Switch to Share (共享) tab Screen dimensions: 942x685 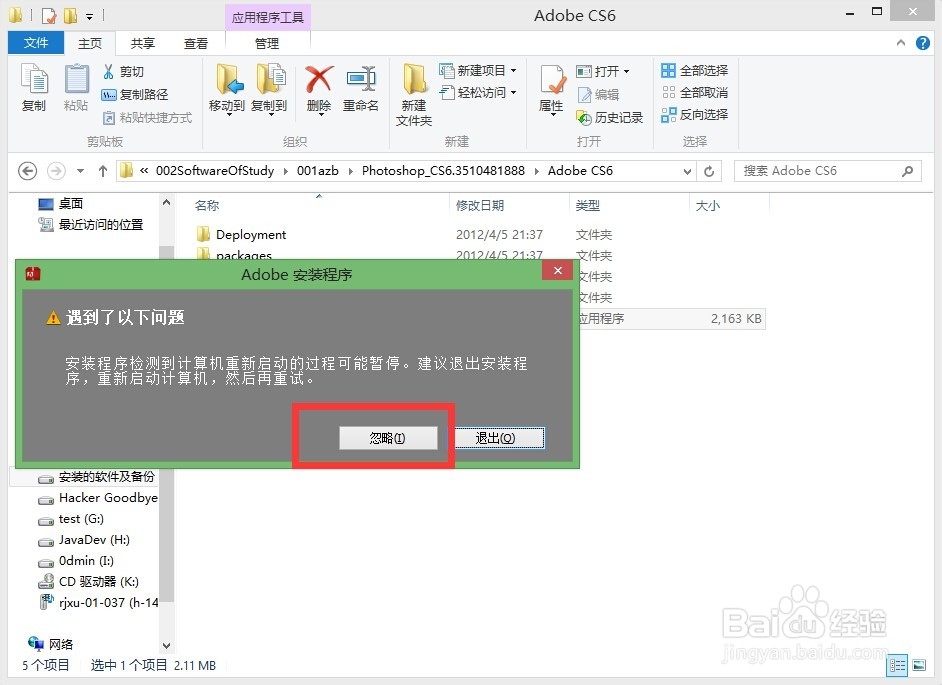click(x=143, y=43)
